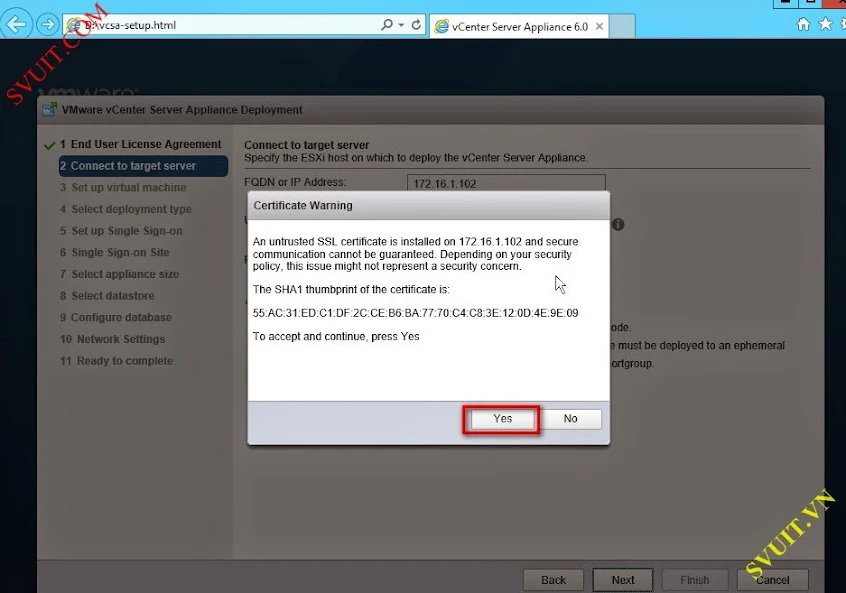The width and height of the screenshot is (846, 593).
Task: Select step 2 Connect to target server
Action: point(143,166)
